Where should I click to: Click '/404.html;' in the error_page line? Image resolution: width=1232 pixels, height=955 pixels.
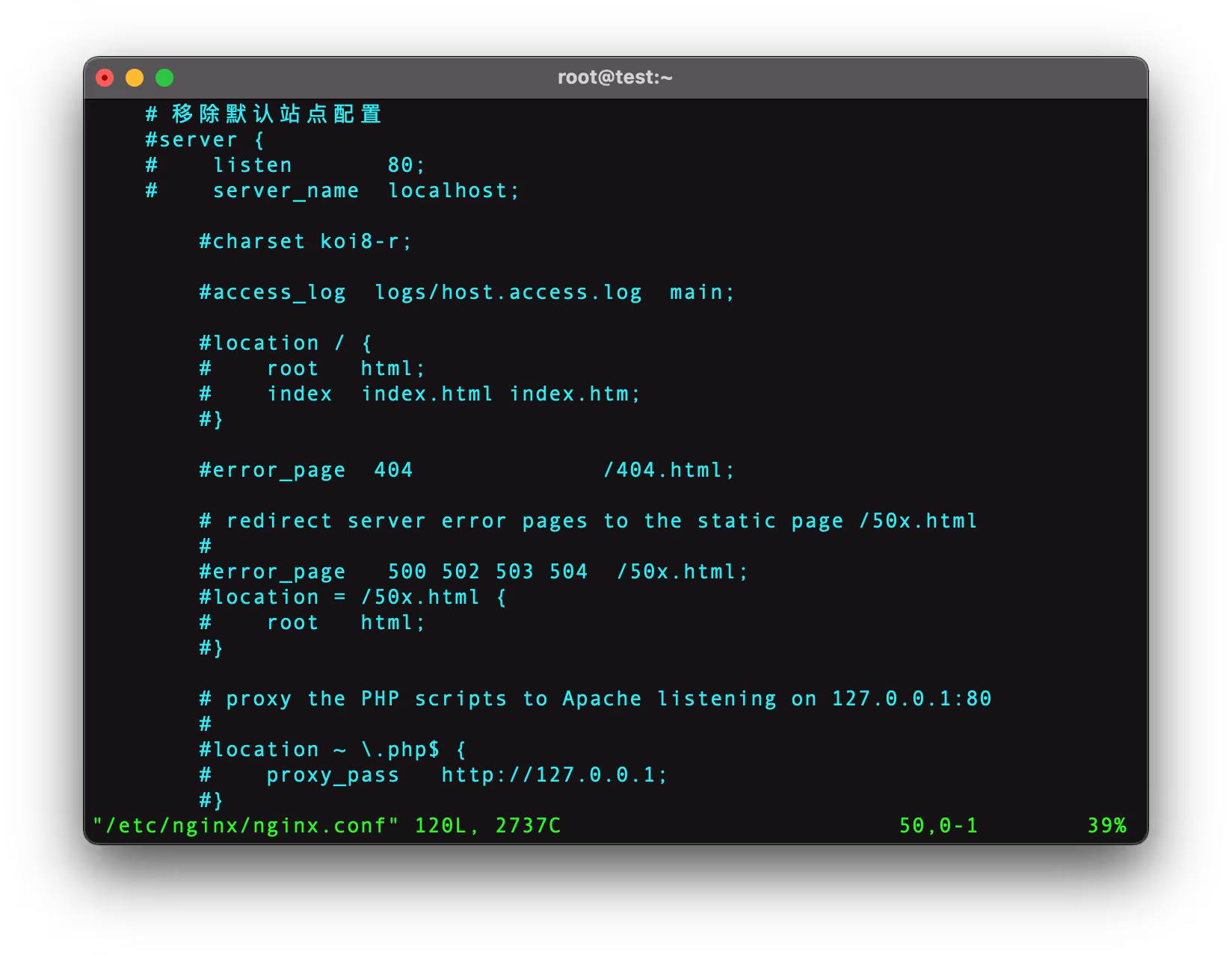[669, 470]
